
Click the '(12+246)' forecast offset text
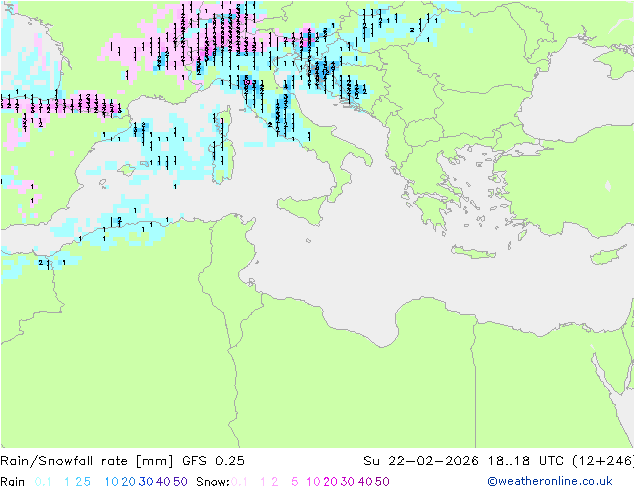tap(603, 461)
